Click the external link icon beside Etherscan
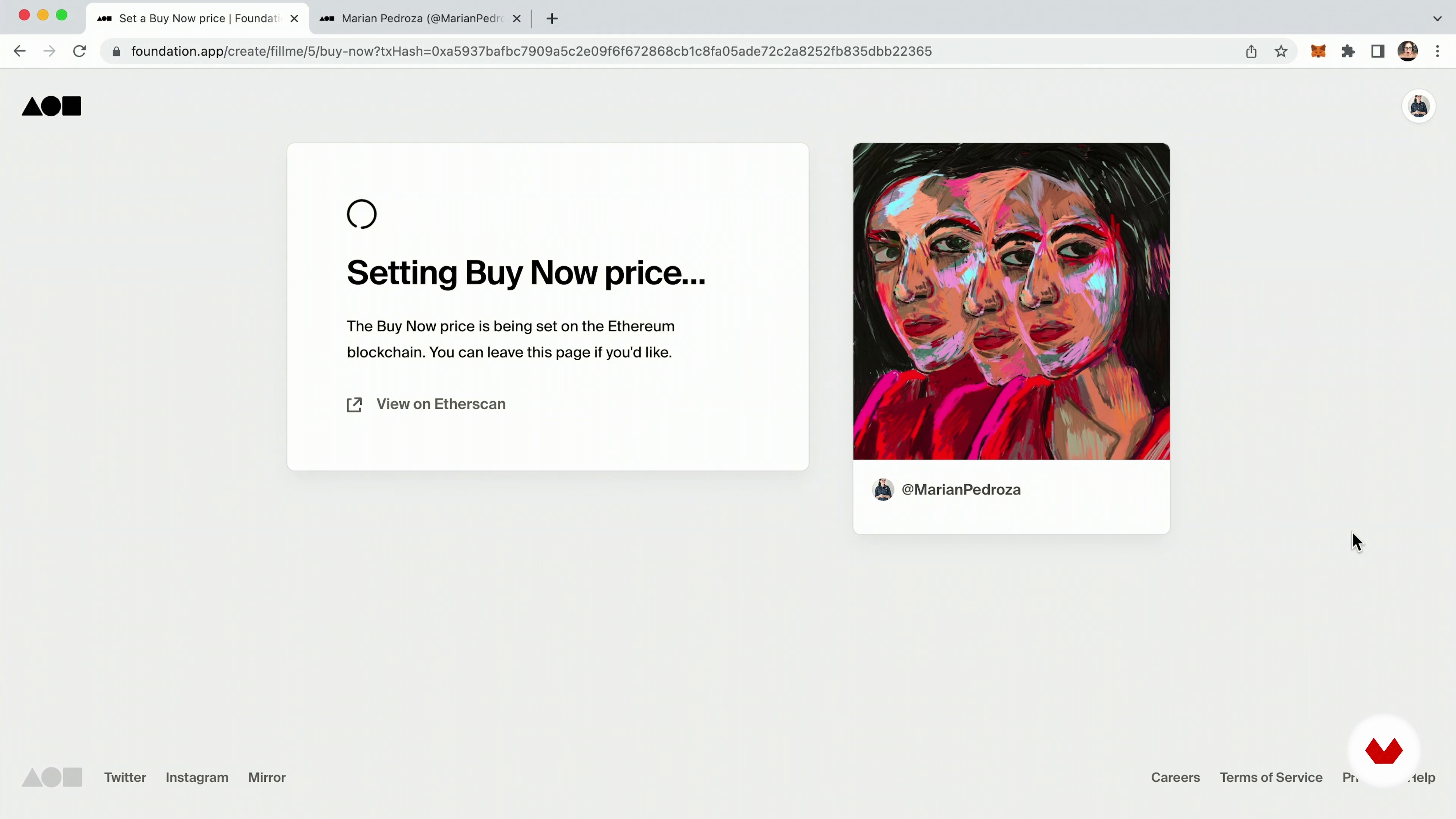This screenshot has width=1456, height=819. click(x=355, y=405)
